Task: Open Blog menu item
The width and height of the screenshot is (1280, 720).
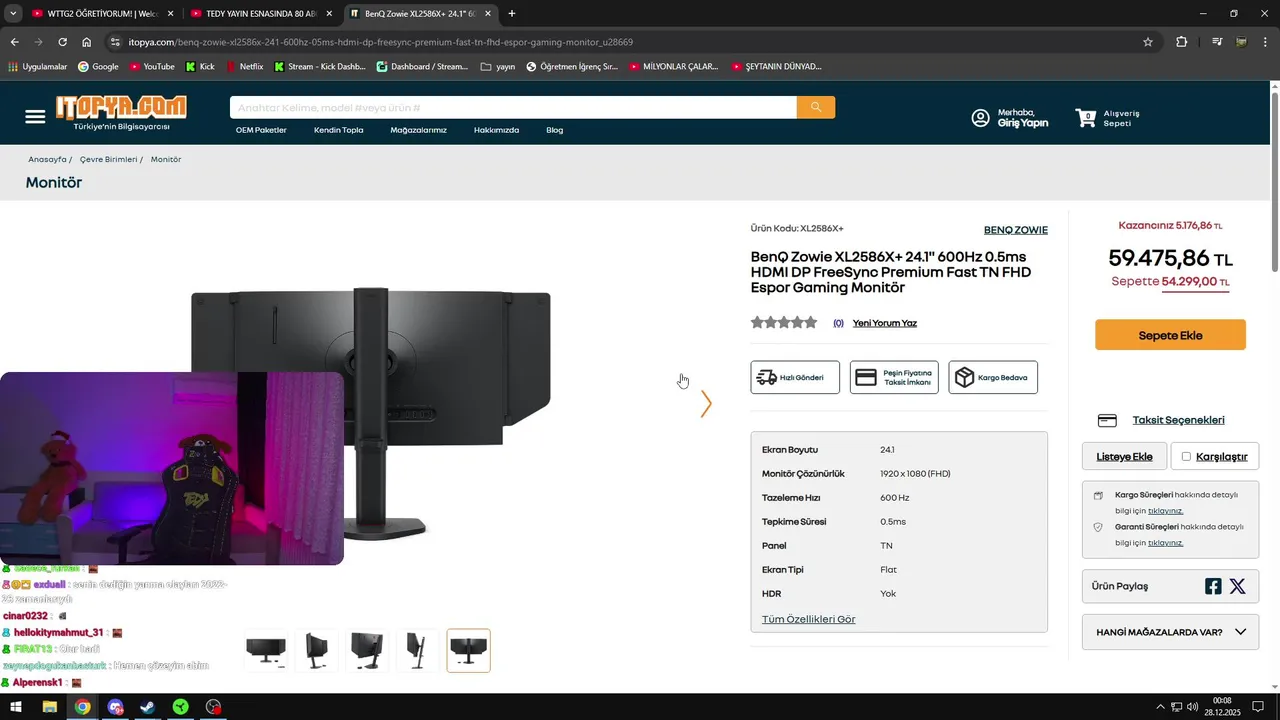Action: [x=554, y=130]
